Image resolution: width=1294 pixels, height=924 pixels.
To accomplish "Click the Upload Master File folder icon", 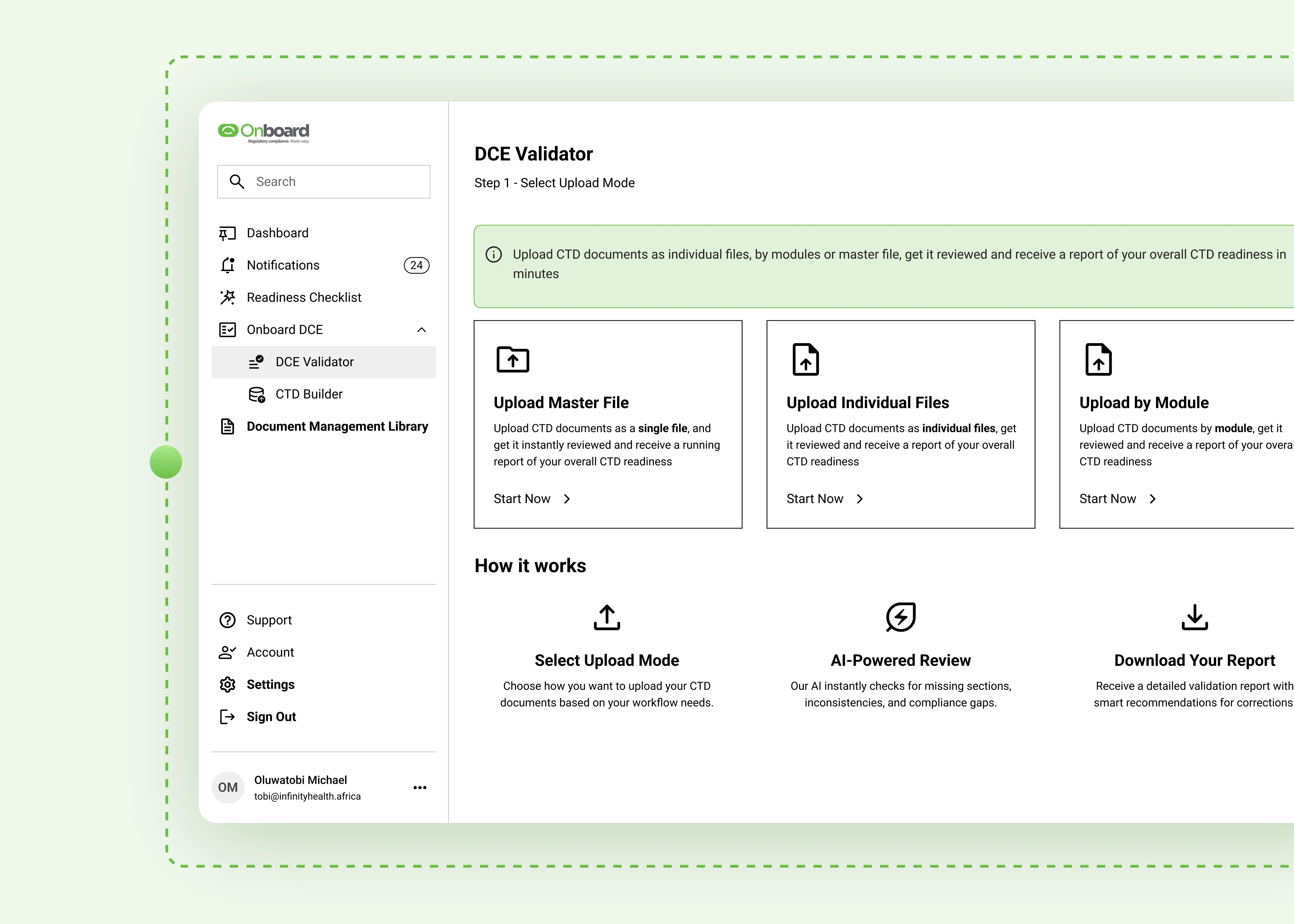I will pyautogui.click(x=513, y=359).
